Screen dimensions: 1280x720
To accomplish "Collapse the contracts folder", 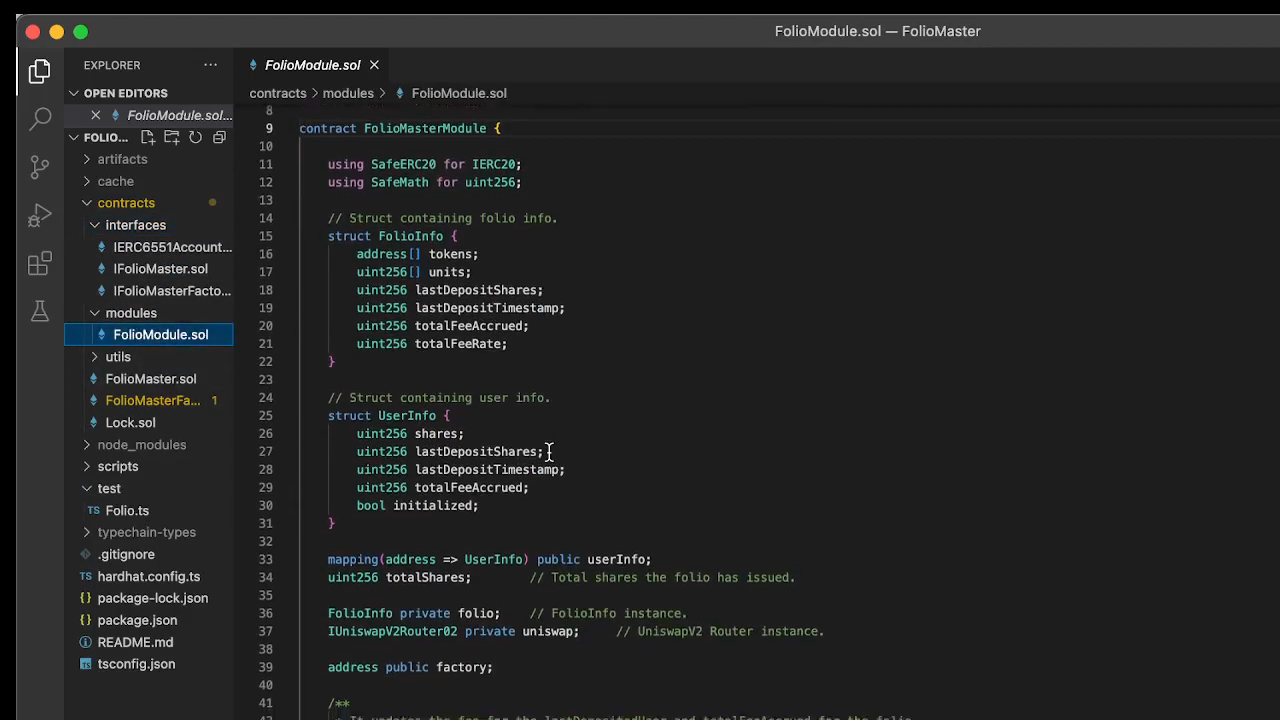I will point(126,203).
